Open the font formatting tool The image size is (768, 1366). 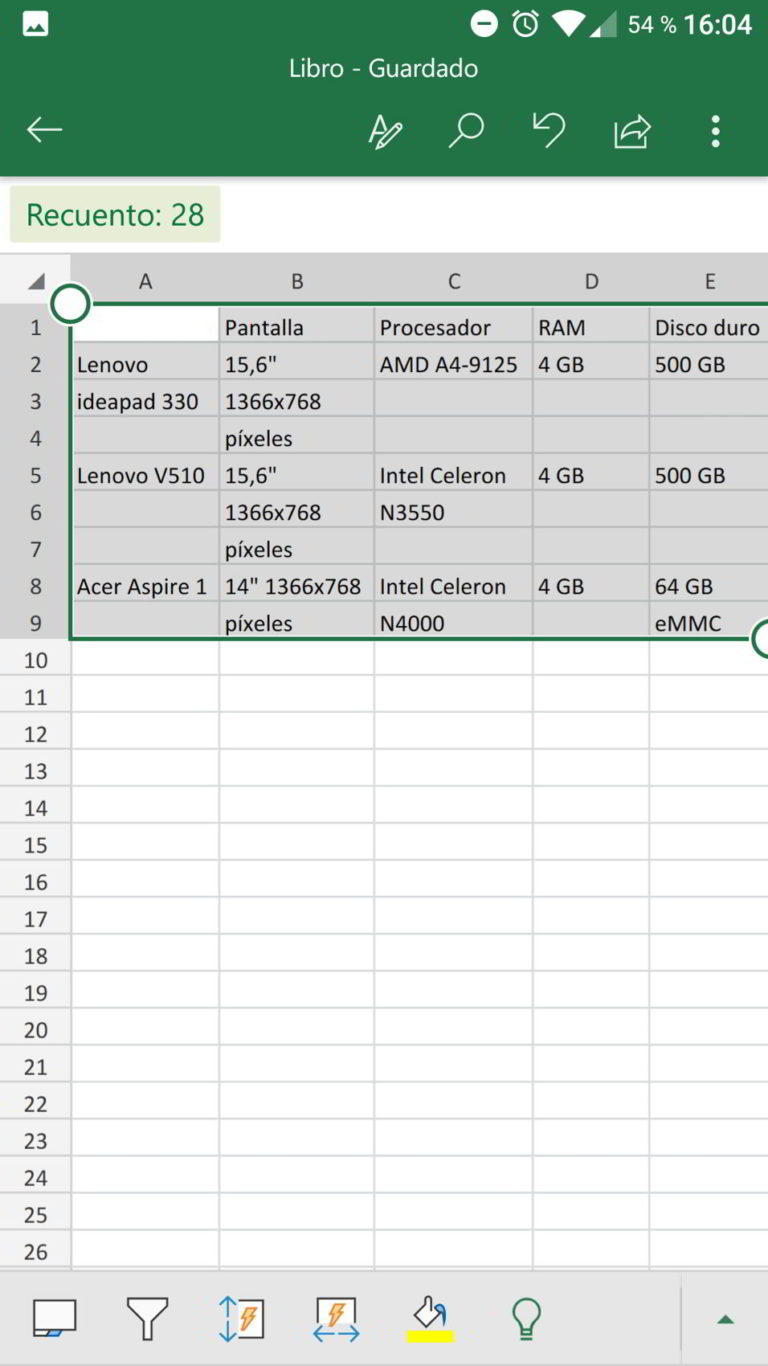pyautogui.click(x=388, y=130)
